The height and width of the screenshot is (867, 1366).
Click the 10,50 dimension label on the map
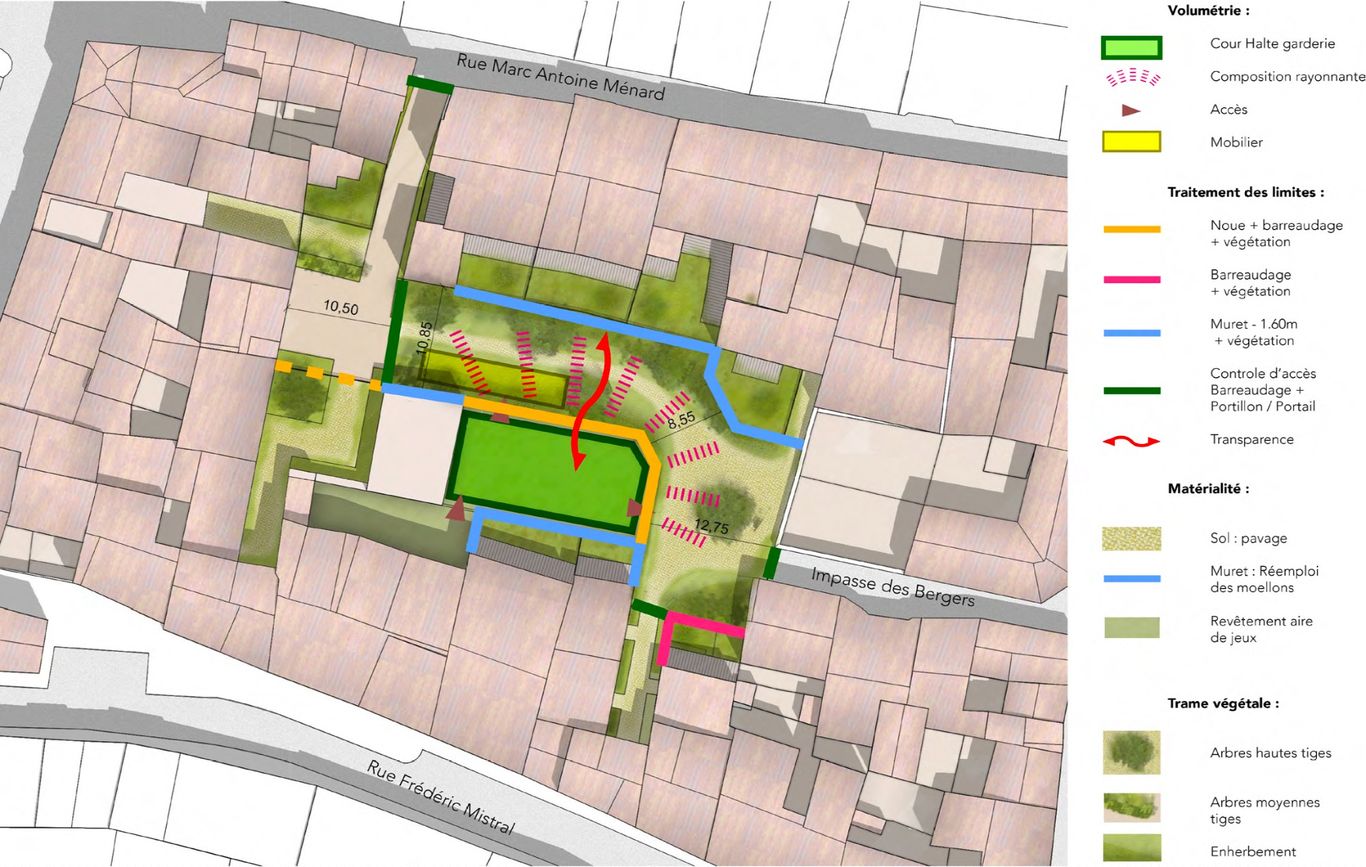point(341,309)
